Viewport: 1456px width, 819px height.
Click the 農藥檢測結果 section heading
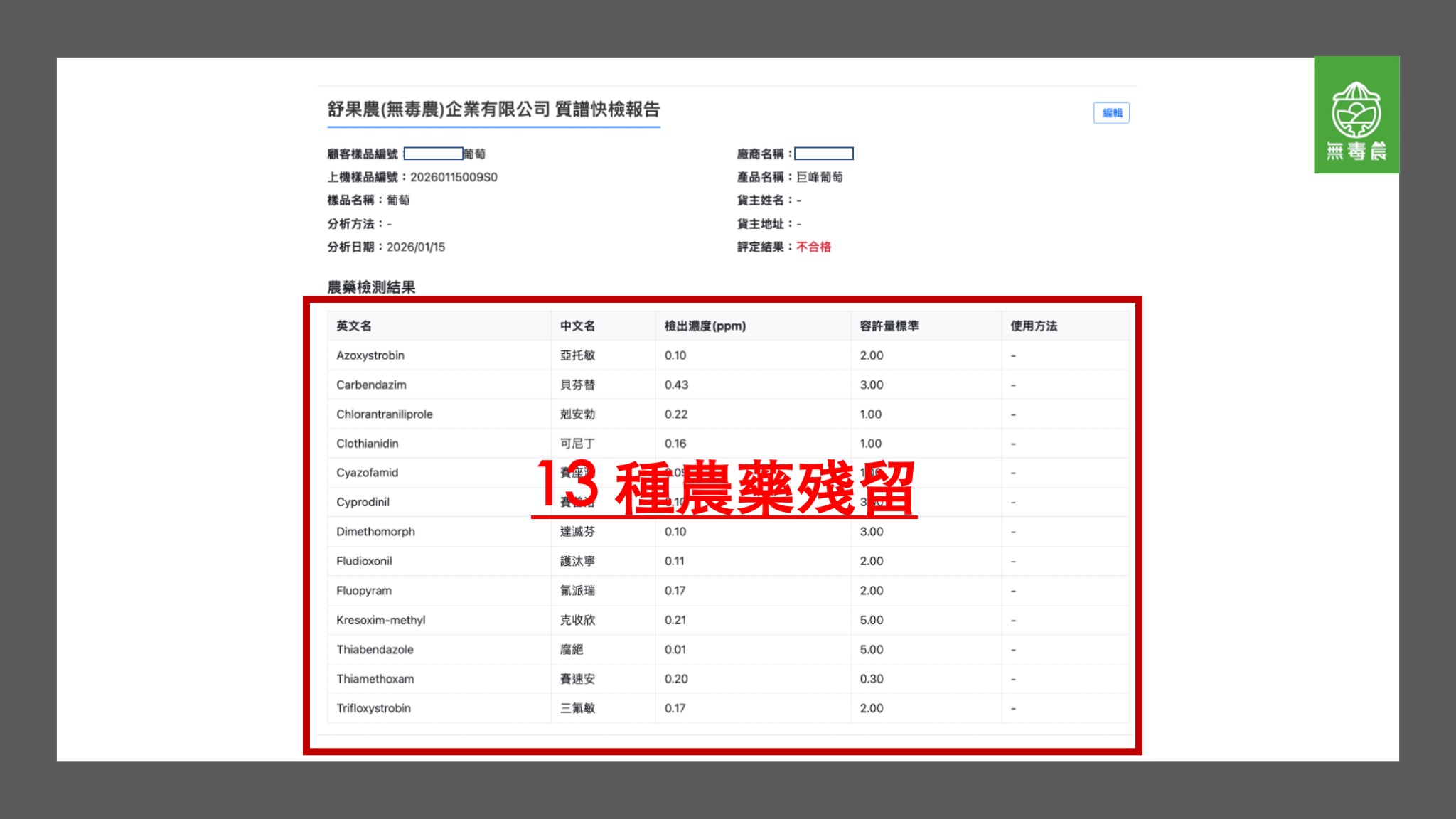(x=373, y=287)
